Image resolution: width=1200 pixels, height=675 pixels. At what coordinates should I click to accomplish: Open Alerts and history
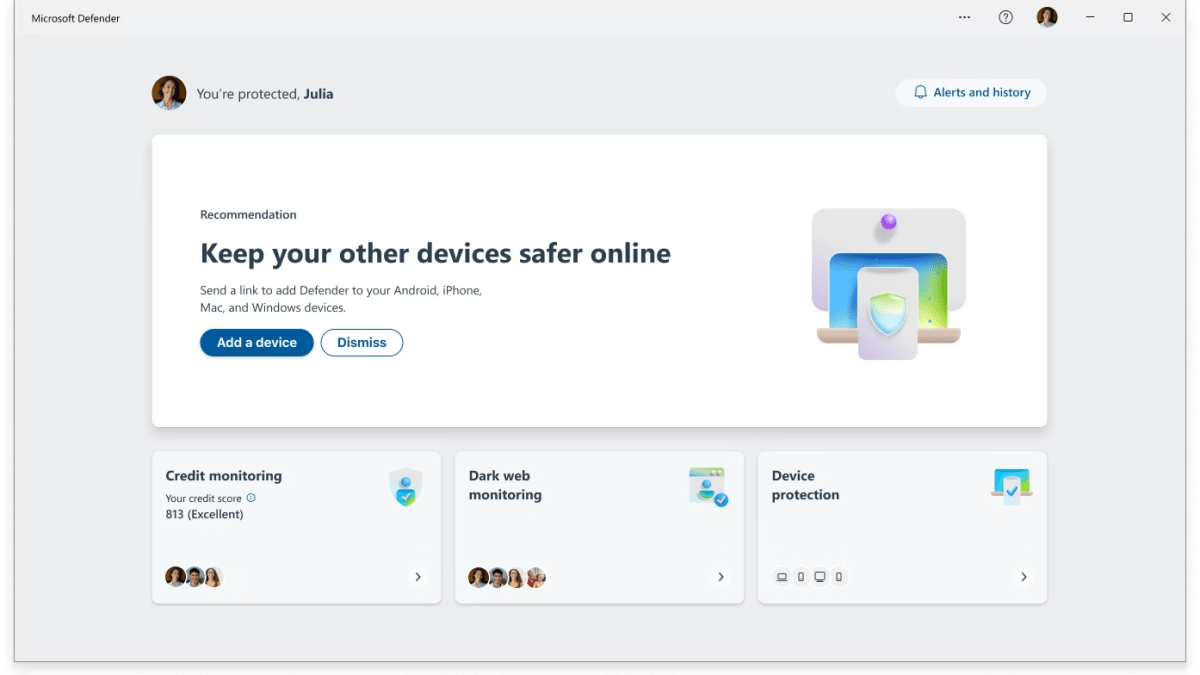tap(971, 93)
